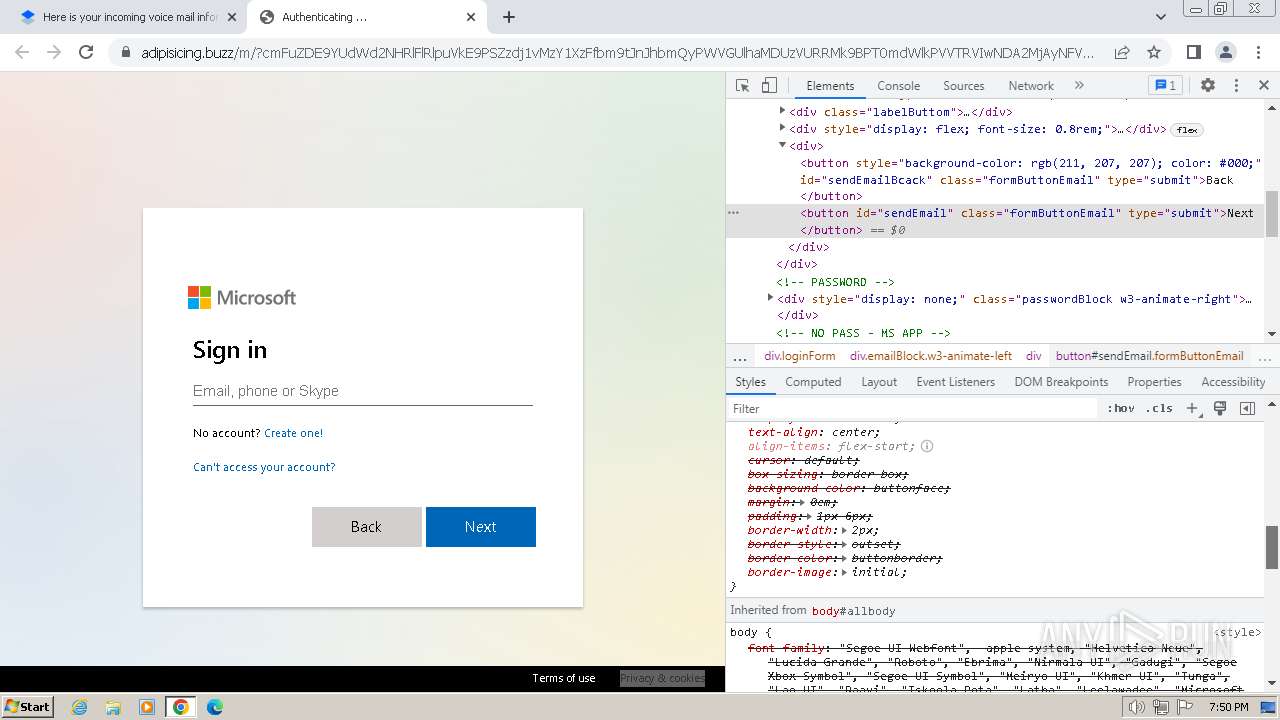Click the Create one! link

tap(293, 433)
